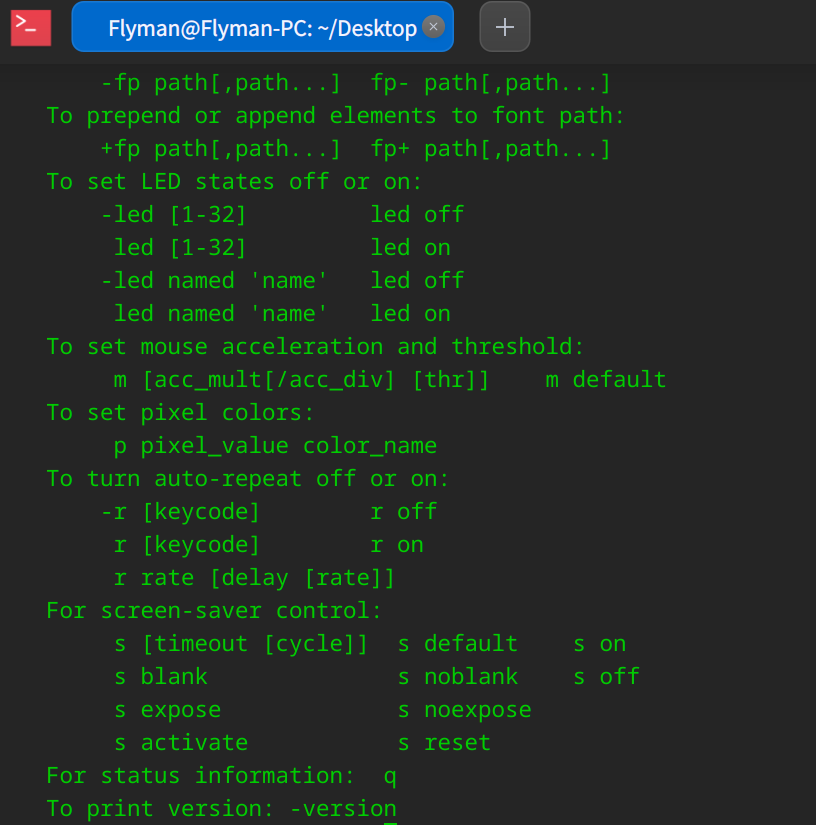Viewport: 816px width, 825px height.
Task: Click the 'p pixel_value color_name' line
Action: 275,446
